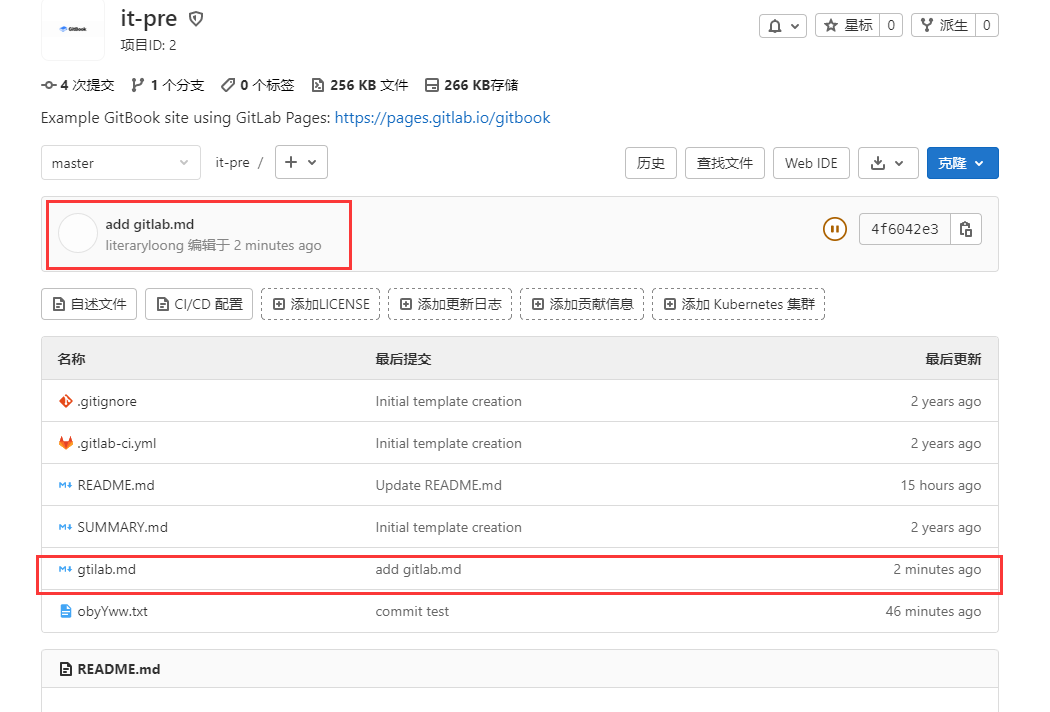This screenshot has width=1050, height=712.
Task: Fork the project with 派生 button
Action: (944, 25)
